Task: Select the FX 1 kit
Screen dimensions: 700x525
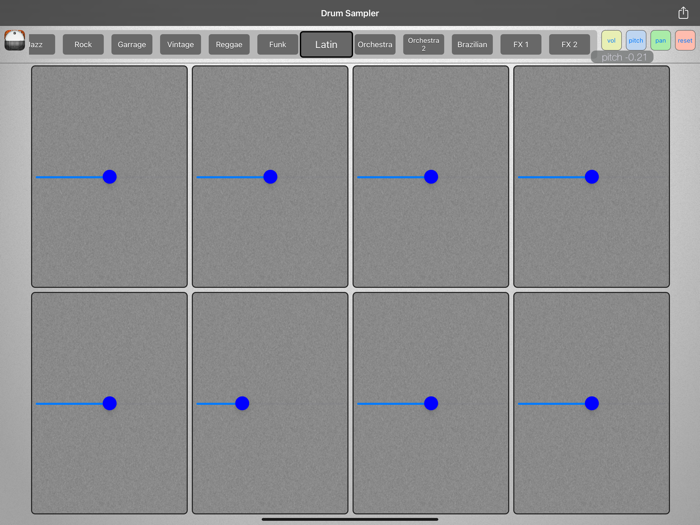Action: coord(521,45)
